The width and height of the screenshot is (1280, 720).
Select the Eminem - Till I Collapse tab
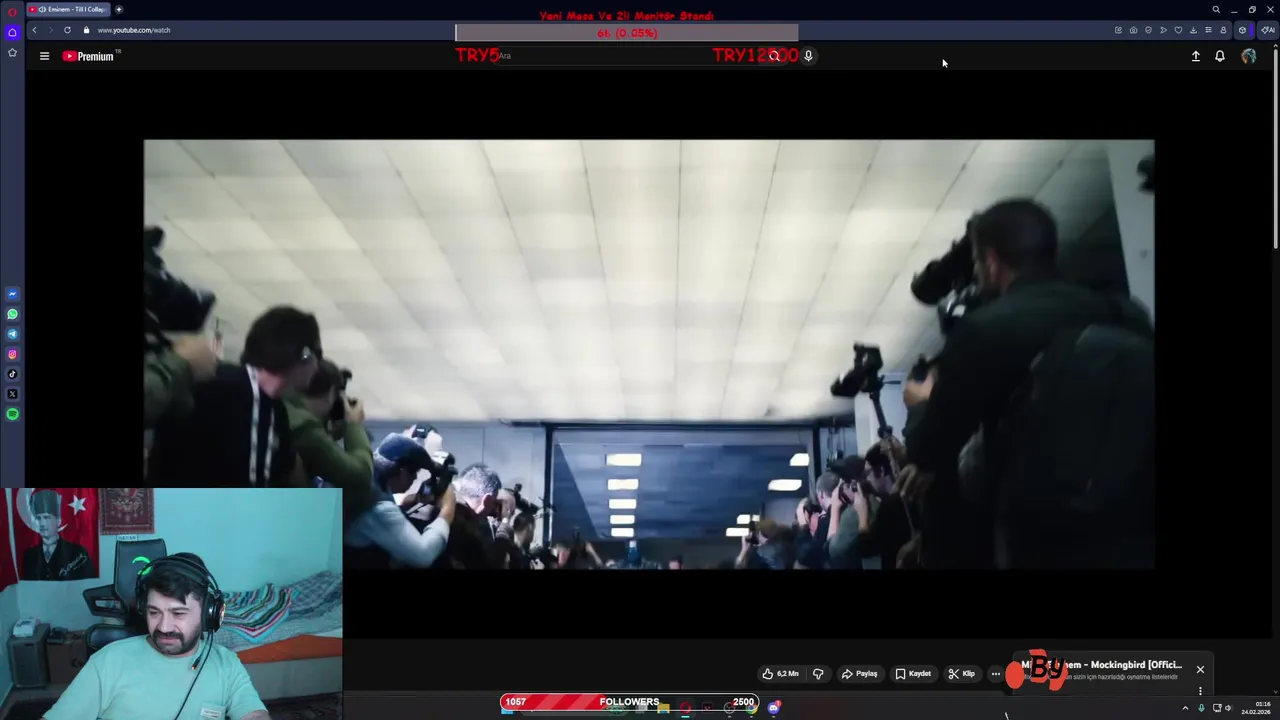[68, 9]
